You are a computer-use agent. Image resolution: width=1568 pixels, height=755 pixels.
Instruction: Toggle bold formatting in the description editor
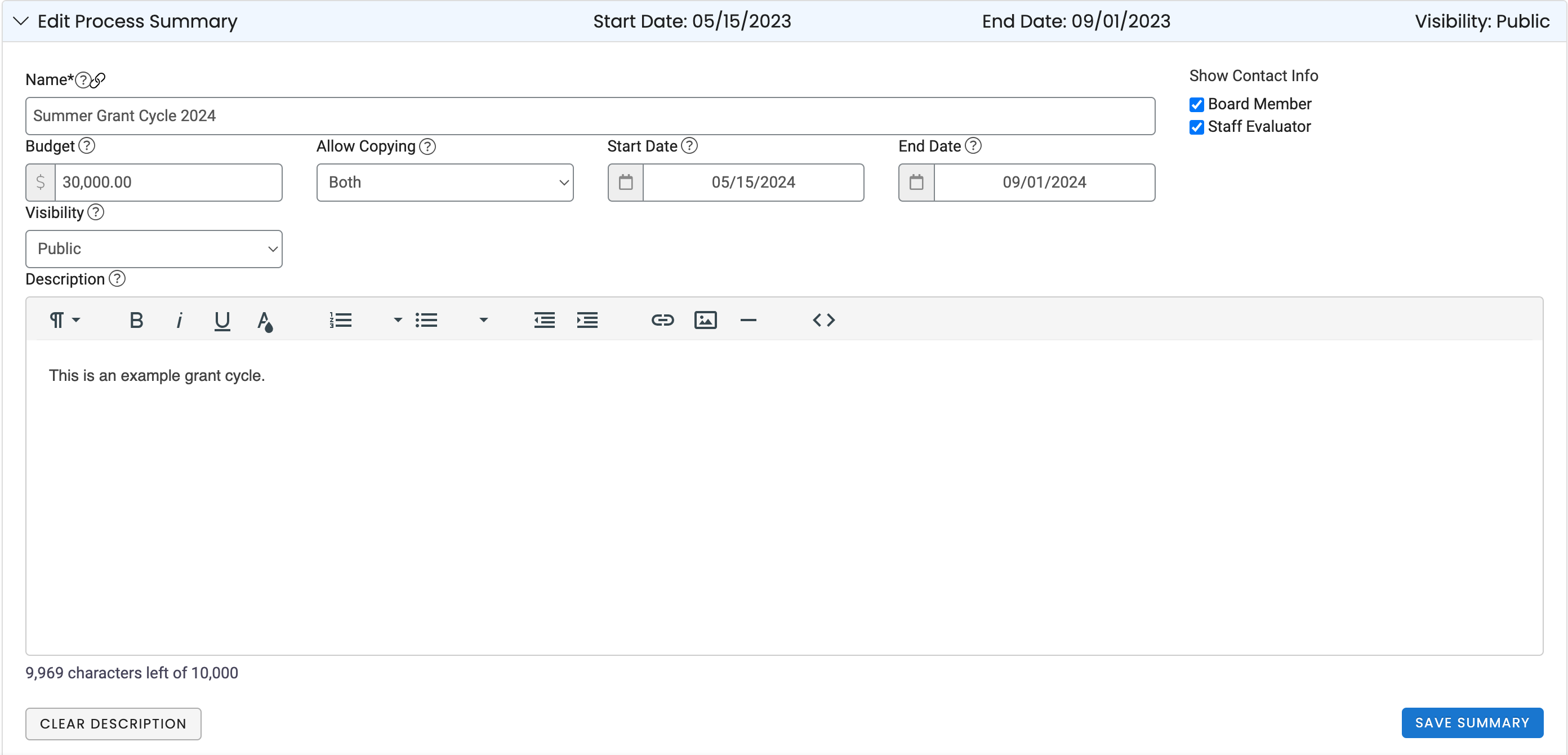[136, 319]
